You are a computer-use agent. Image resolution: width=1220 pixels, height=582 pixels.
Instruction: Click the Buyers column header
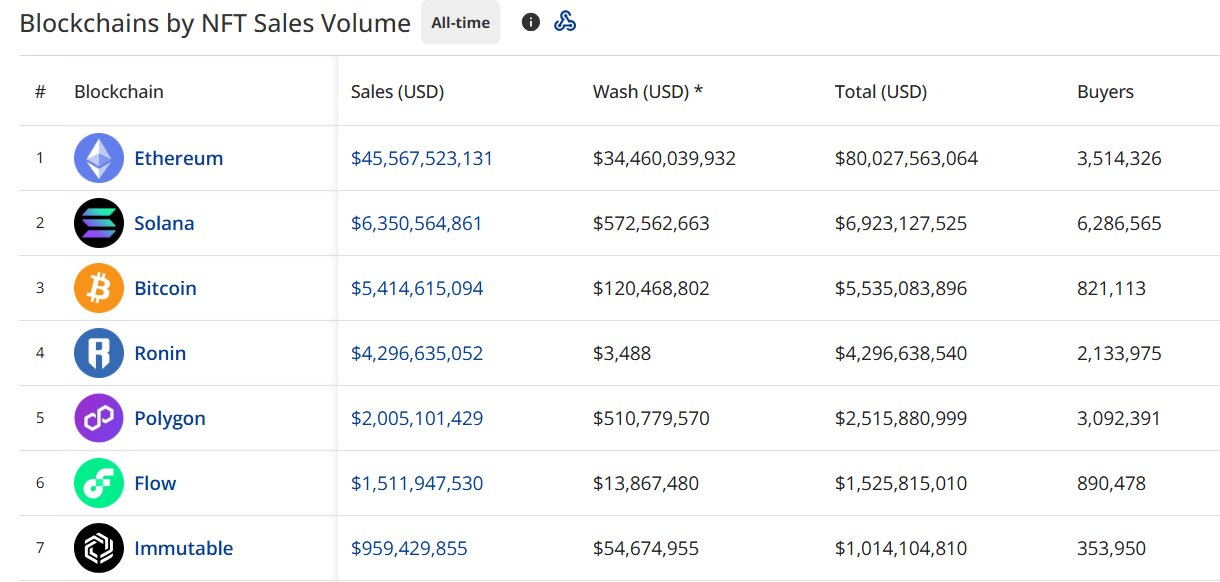click(1105, 92)
